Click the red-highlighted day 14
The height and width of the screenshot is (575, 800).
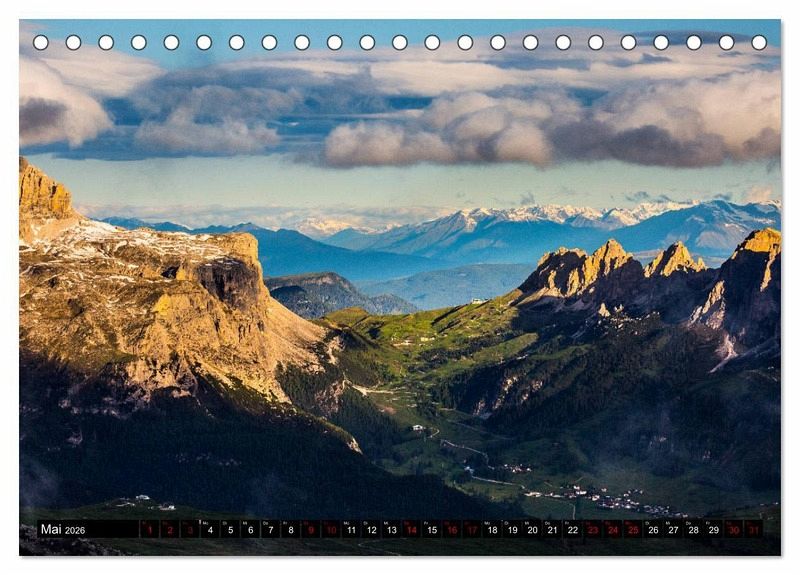[x=411, y=529]
